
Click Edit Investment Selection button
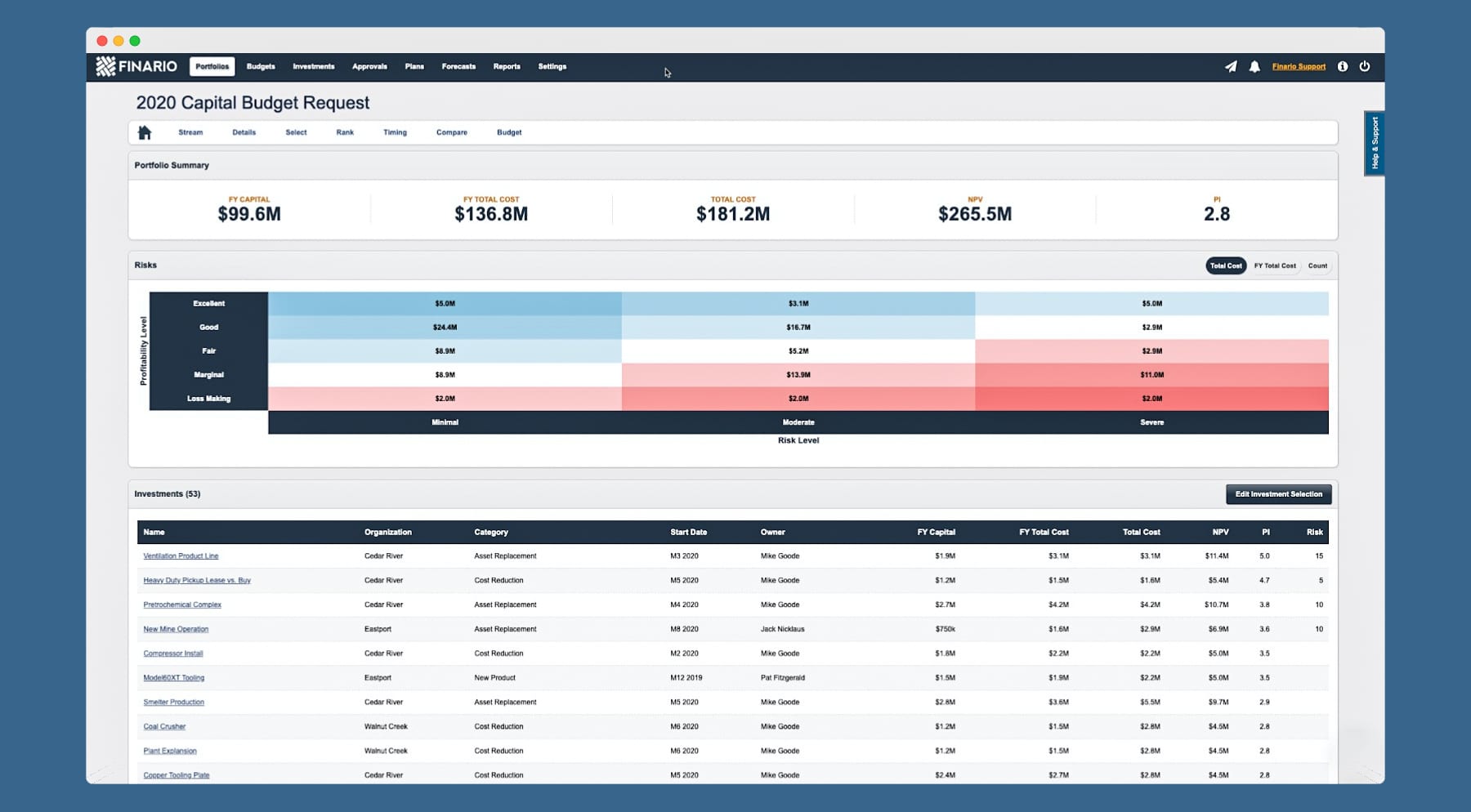coord(1279,494)
